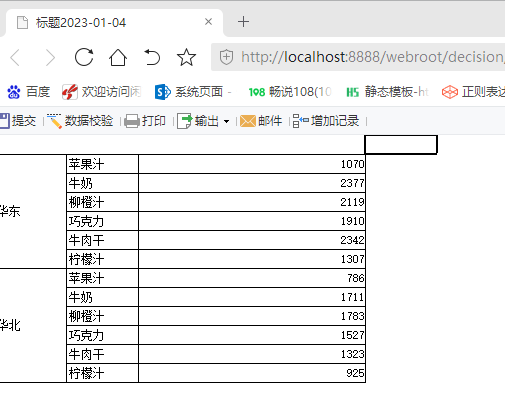Click the shield security icon in address bar
505x404 pixels.
pyautogui.click(x=226, y=57)
